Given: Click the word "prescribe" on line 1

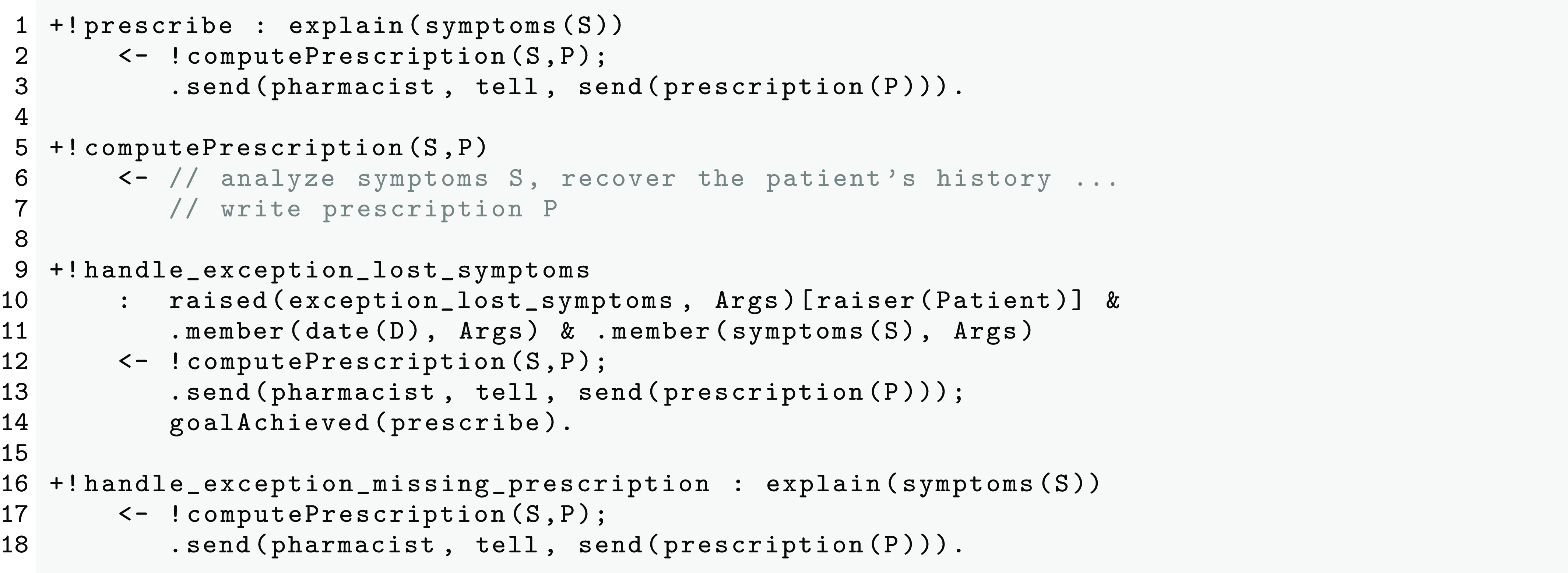Looking at the screenshot, I should pyautogui.click(x=158, y=25).
